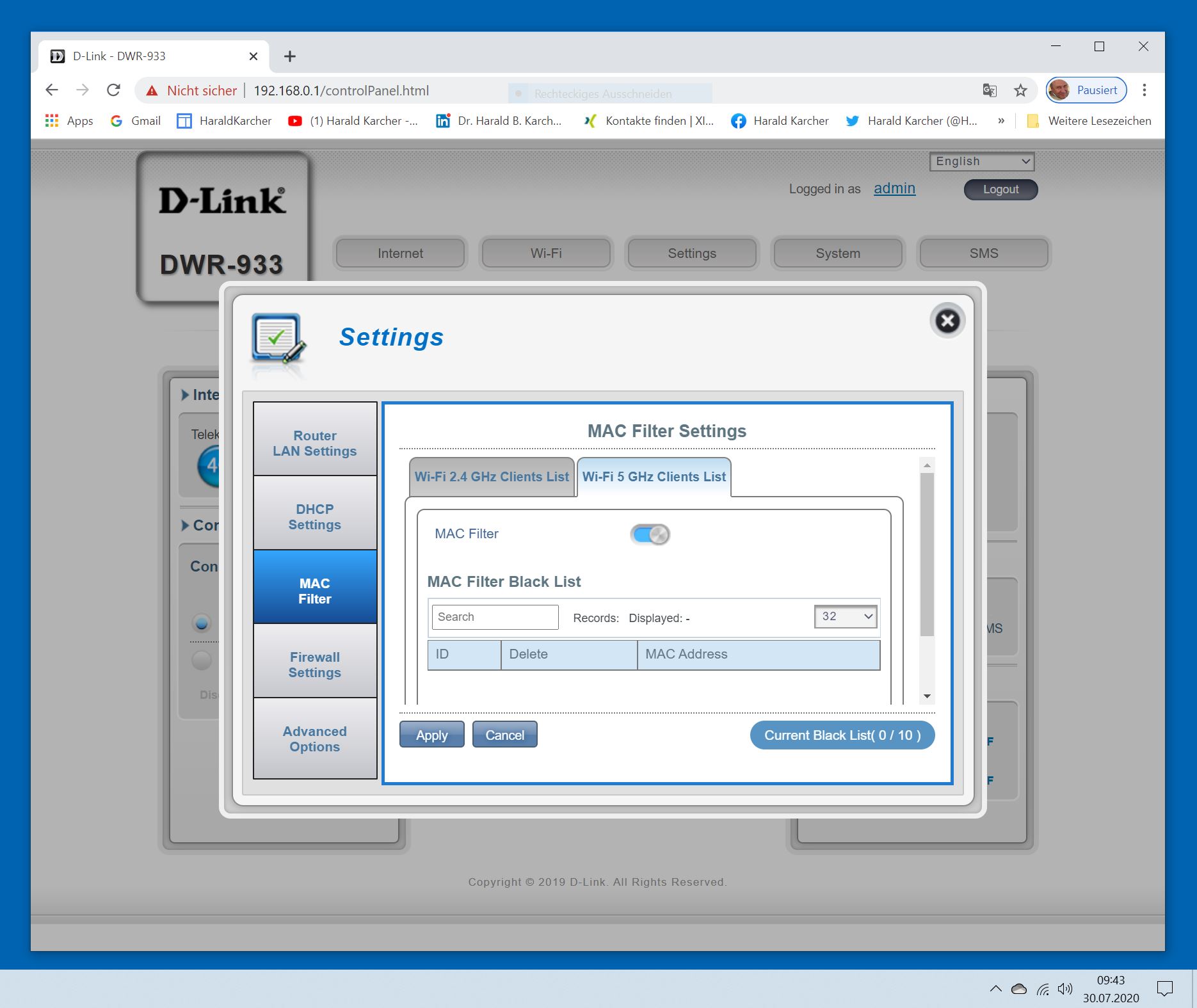The height and width of the screenshot is (1008, 1197).
Task: Open the Weitere Lesezeichen folder
Action: coord(1089,121)
